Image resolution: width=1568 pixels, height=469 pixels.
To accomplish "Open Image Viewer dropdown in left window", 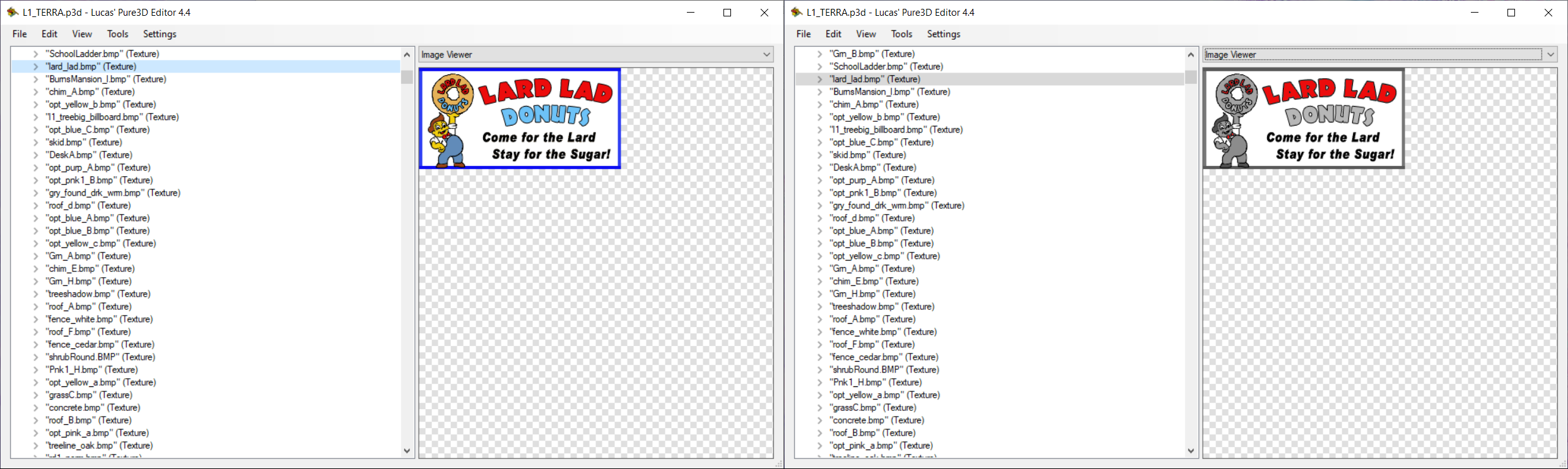I will click(x=596, y=55).
